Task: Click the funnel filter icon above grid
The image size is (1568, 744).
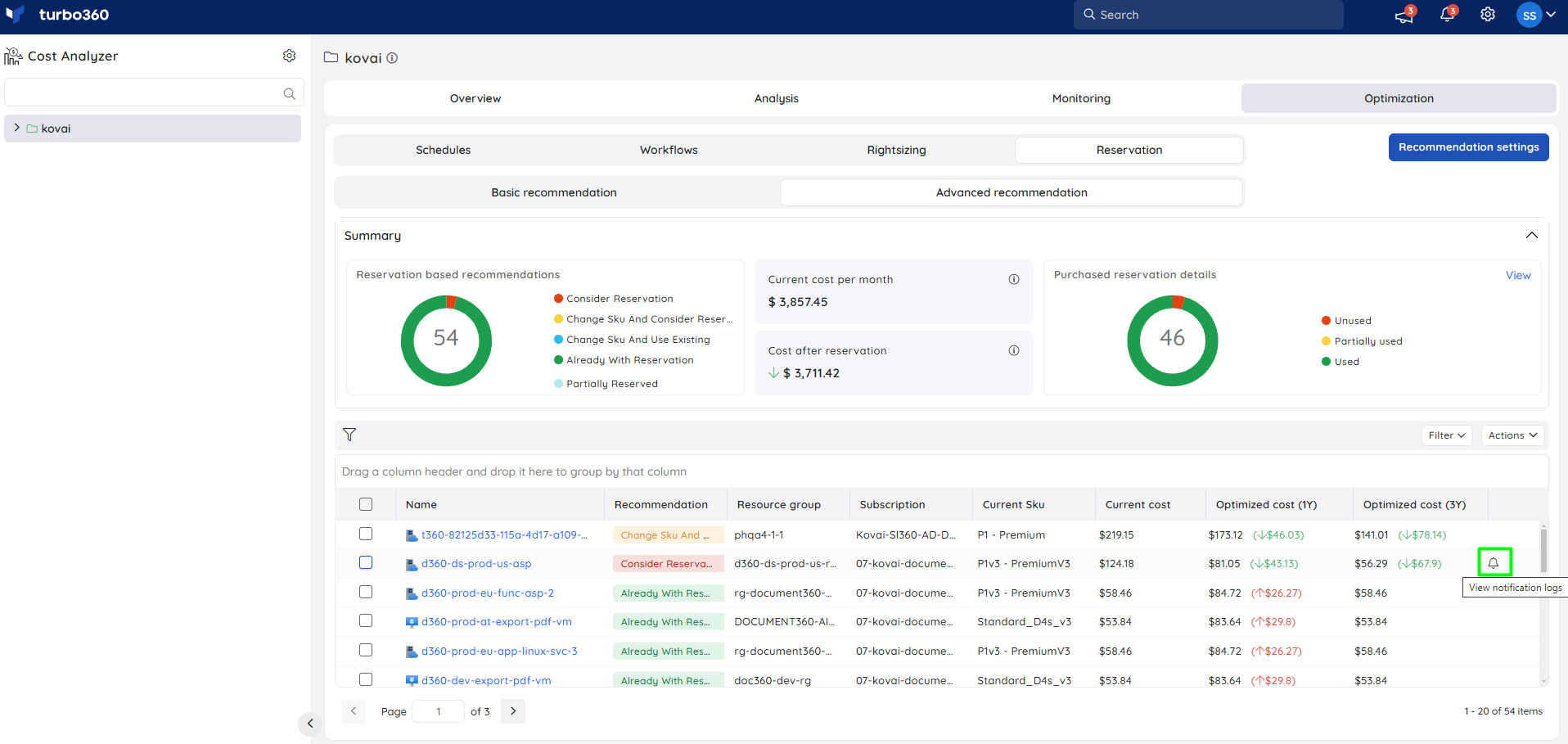Action: coord(349,435)
